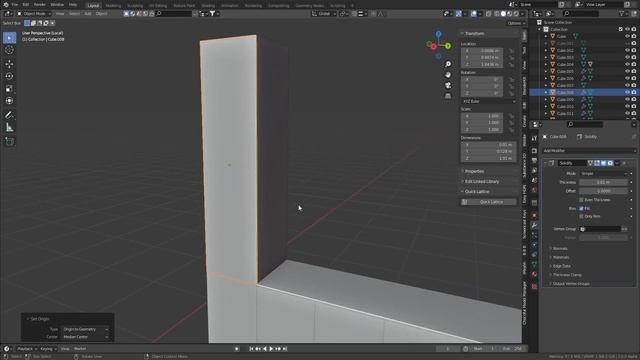This screenshot has width=640, height=360.
Task: Jump to timeline end frame
Action: point(285,349)
